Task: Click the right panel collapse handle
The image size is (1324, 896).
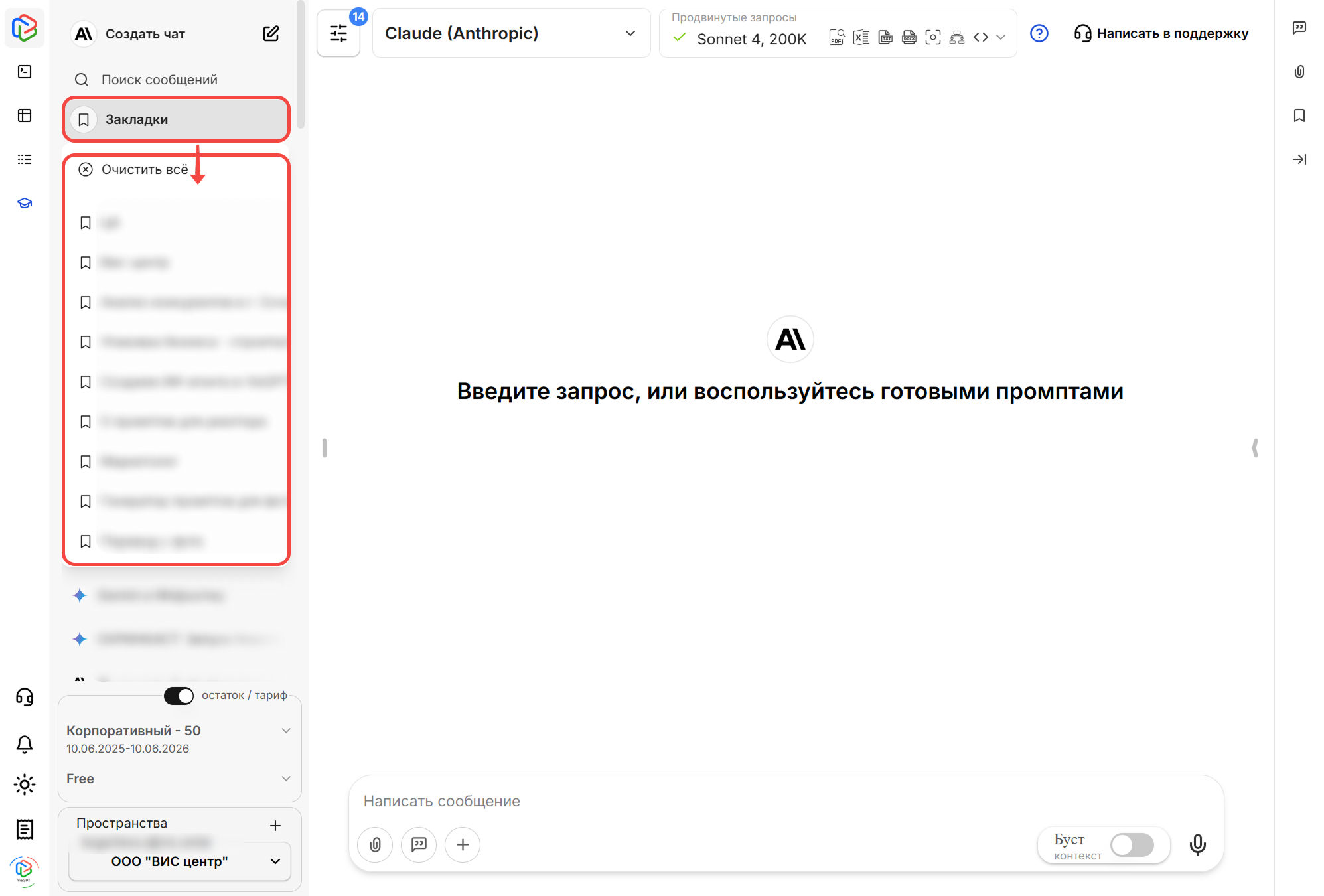Action: point(1255,448)
